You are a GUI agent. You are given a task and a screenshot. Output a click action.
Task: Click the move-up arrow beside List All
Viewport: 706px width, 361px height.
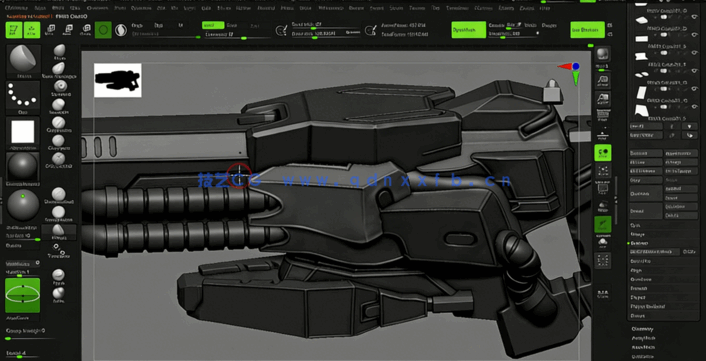point(672,126)
